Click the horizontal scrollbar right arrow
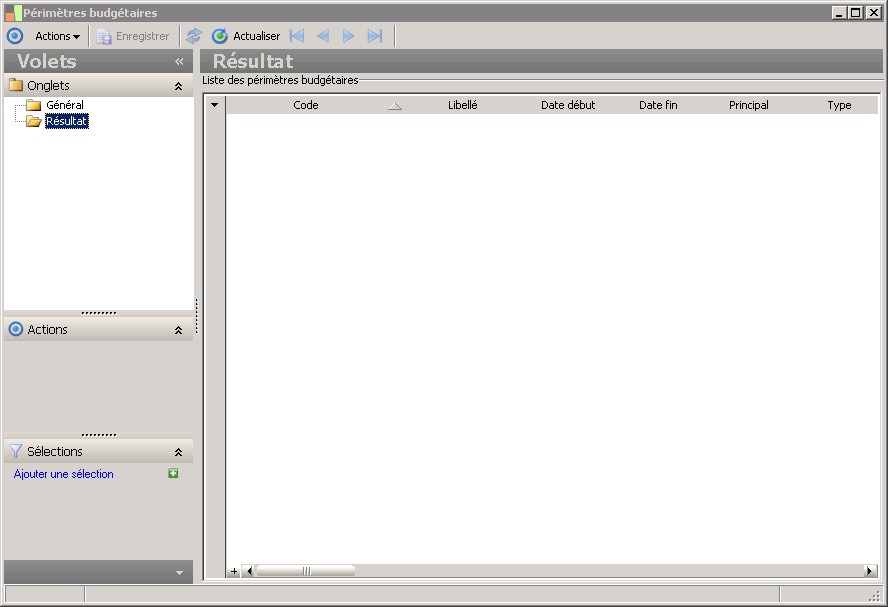 (x=870, y=571)
